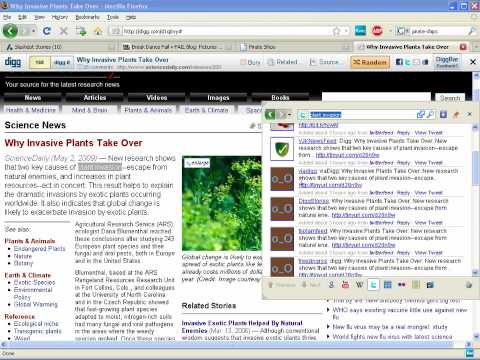The height and width of the screenshot is (360, 480).
Task: Pin the popup panel
Action: (456, 115)
